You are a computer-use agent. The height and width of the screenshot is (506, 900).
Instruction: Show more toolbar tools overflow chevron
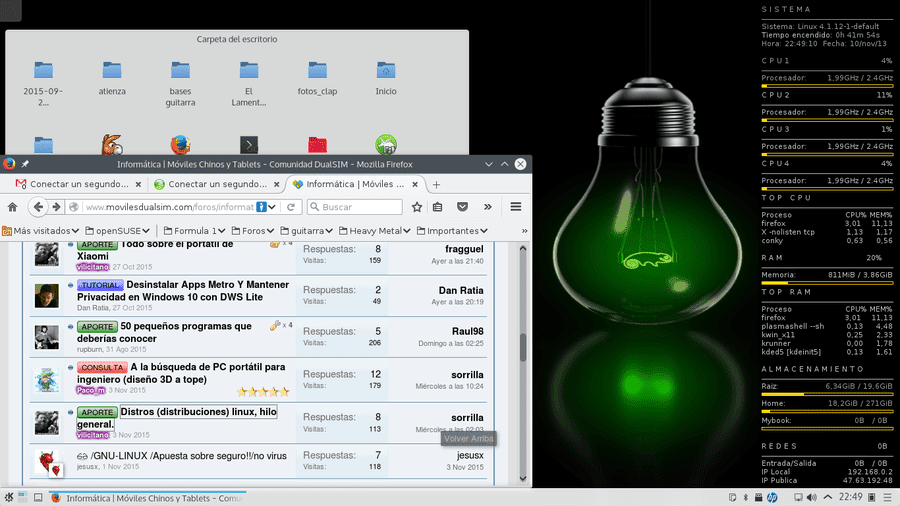pos(487,207)
